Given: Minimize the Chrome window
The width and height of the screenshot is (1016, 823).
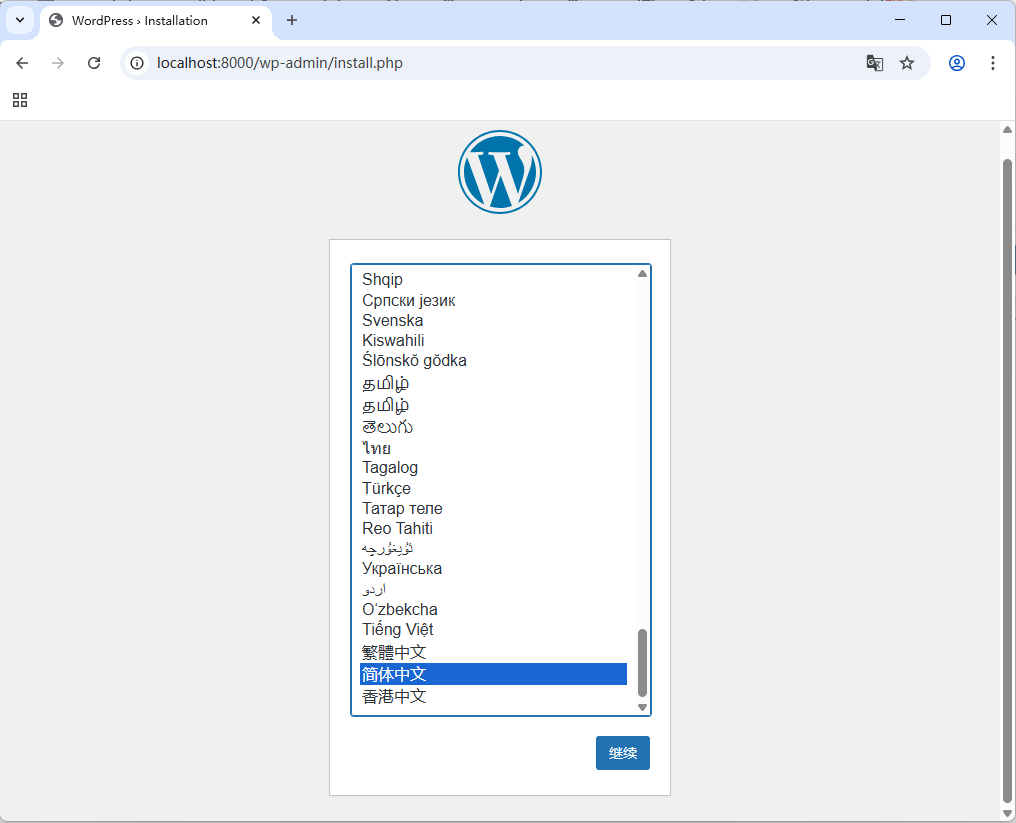Looking at the screenshot, I should click(x=900, y=20).
